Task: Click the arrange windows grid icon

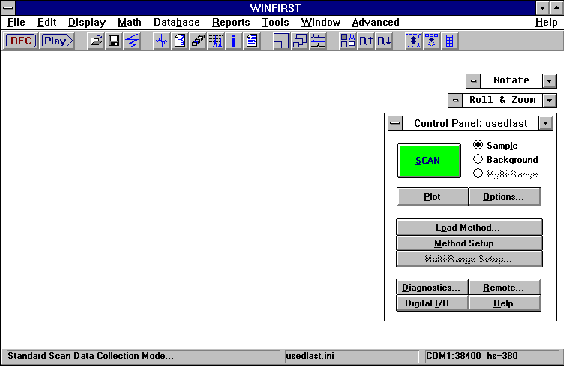Action: [347, 41]
